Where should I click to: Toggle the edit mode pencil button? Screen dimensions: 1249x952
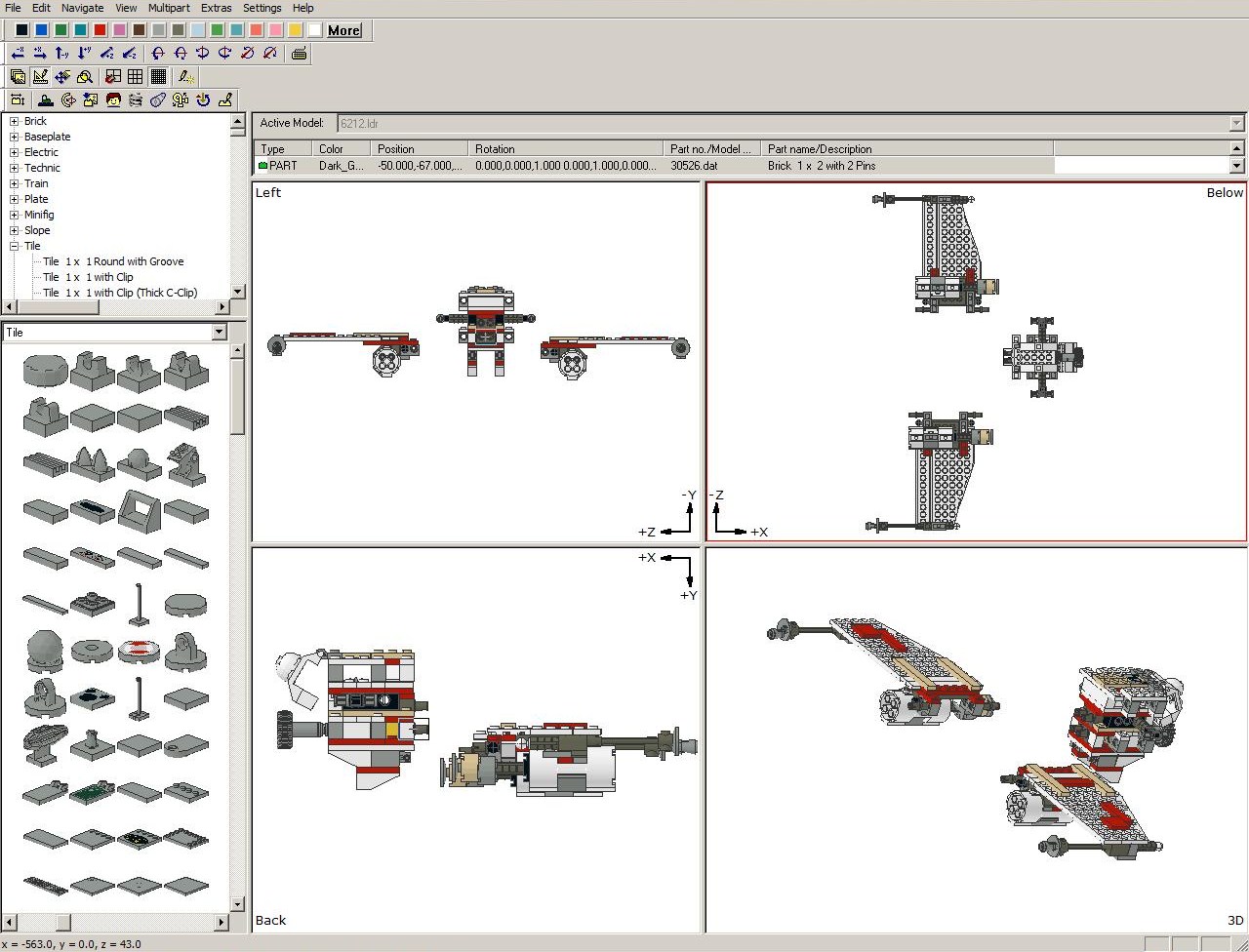point(40,77)
